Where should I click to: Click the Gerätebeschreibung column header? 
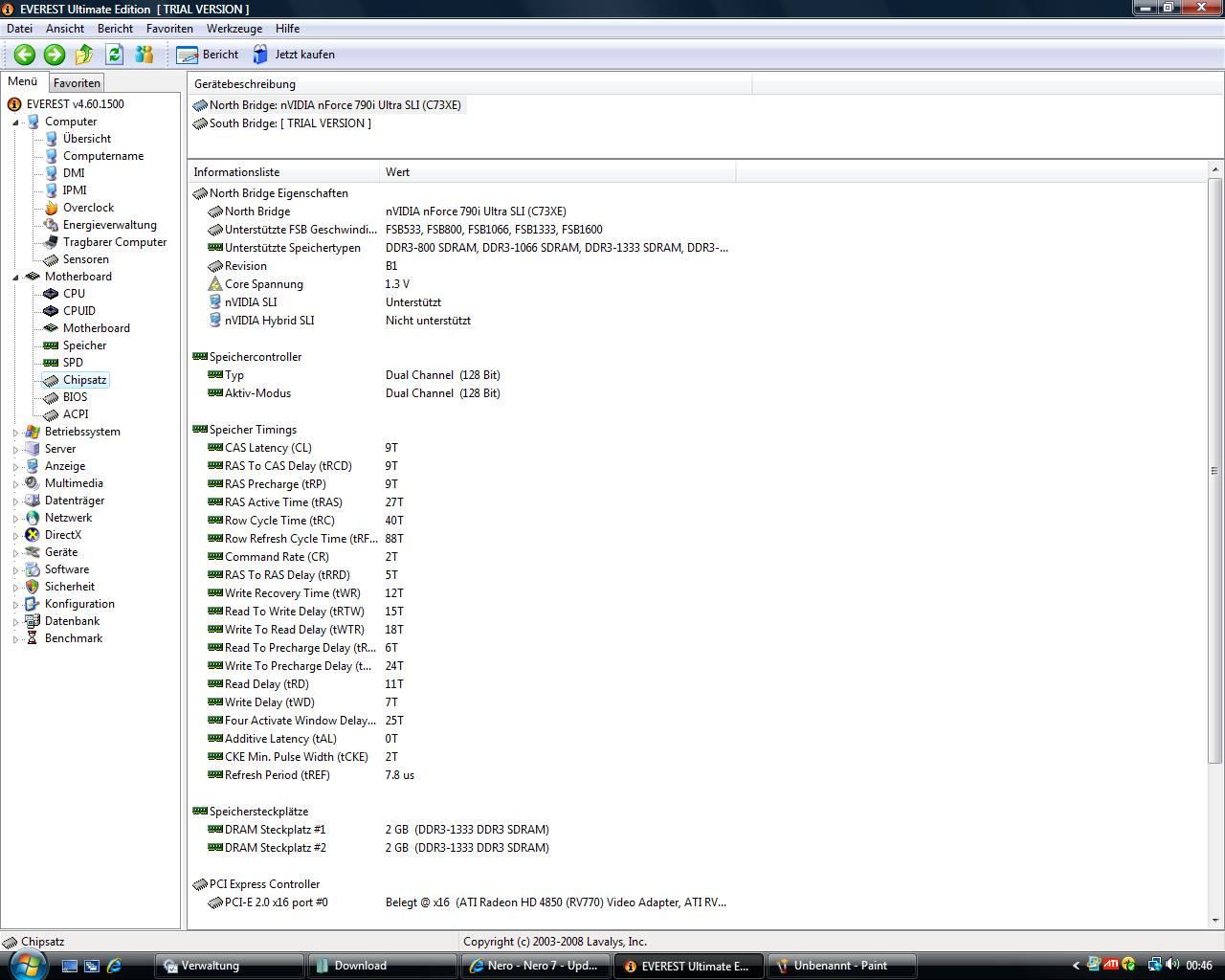(x=470, y=84)
